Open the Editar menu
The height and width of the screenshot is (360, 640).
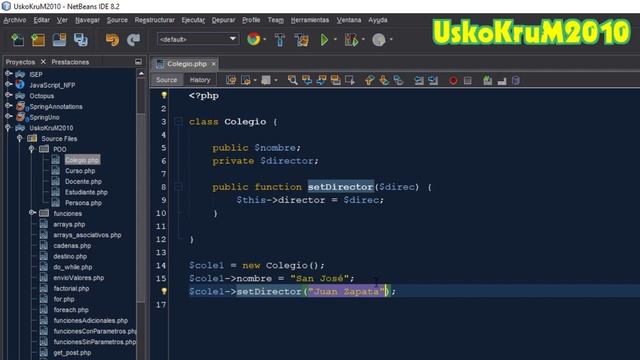(x=42, y=20)
